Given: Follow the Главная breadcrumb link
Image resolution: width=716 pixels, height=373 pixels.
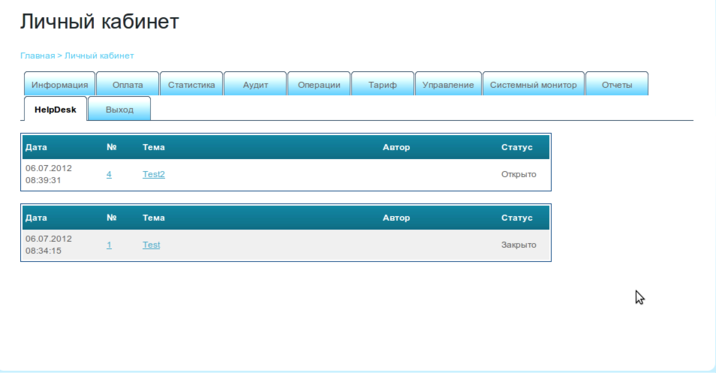Looking at the screenshot, I should pos(37,56).
